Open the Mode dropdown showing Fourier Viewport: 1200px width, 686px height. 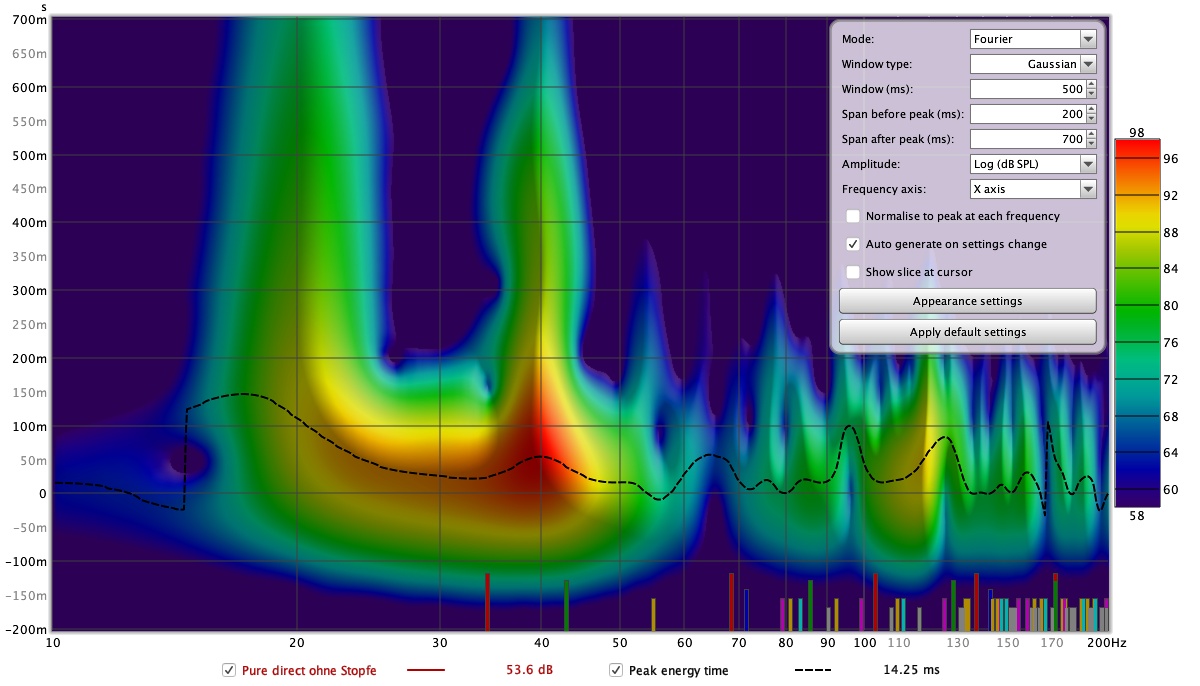tap(1033, 39)
